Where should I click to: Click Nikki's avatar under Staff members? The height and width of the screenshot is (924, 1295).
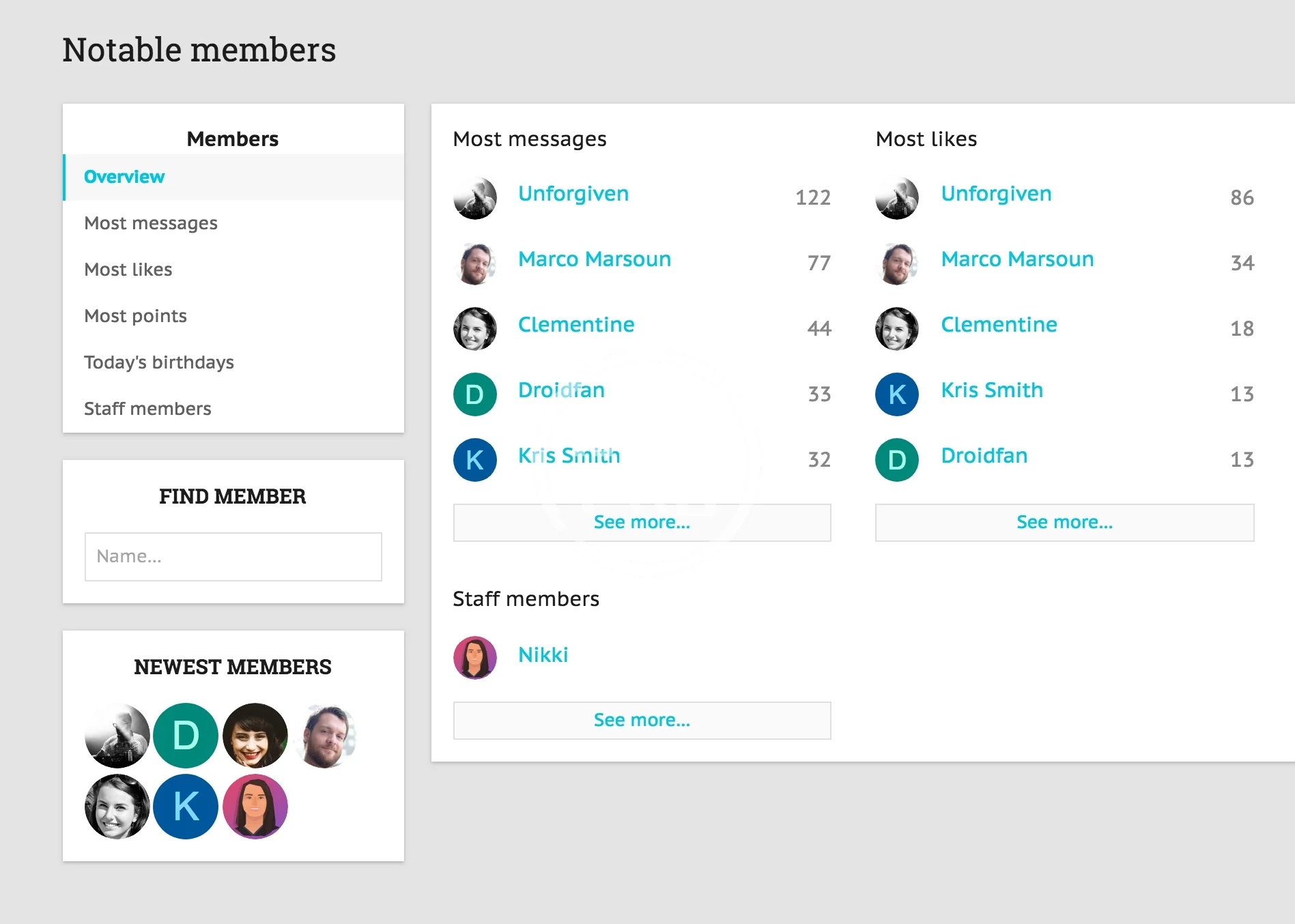pyautogui.click(x=474, y=657)
